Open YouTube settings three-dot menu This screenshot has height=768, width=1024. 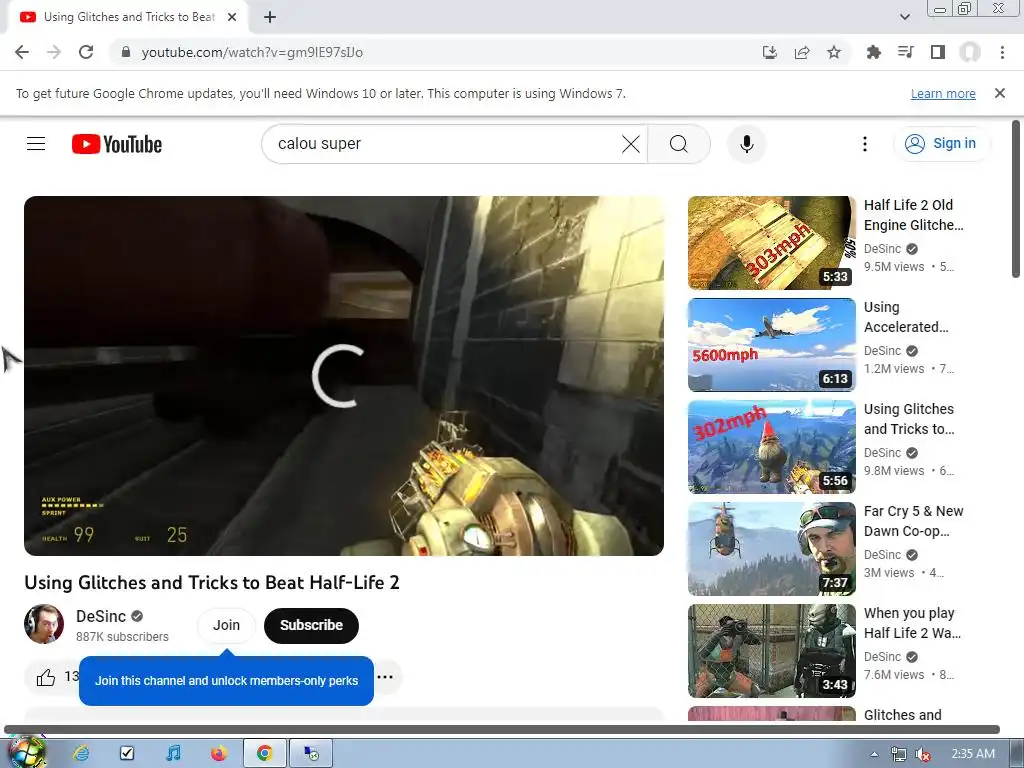[x=865, y=144]
